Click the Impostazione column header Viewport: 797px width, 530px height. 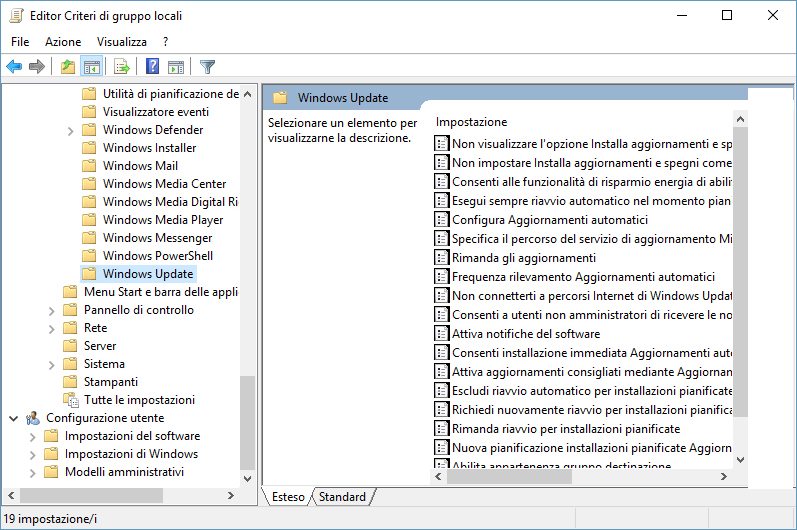tap(472, 122)
